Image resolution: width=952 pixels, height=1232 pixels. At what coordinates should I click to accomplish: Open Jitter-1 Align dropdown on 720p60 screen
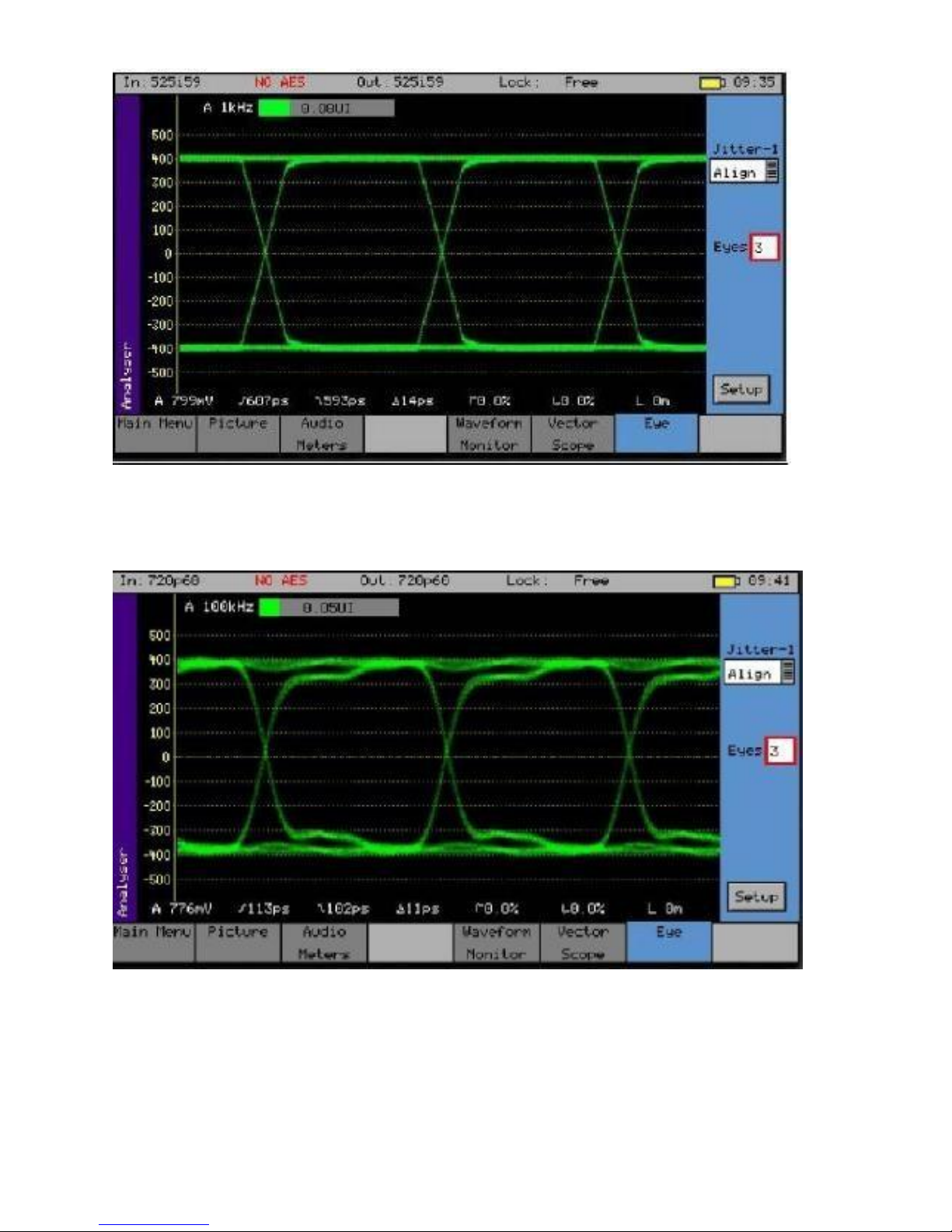(x=759, y=673)
